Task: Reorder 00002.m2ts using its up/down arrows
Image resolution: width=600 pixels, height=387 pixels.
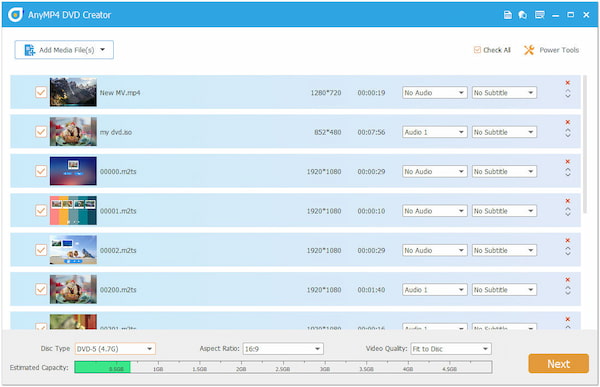Action: pos(568,251)
